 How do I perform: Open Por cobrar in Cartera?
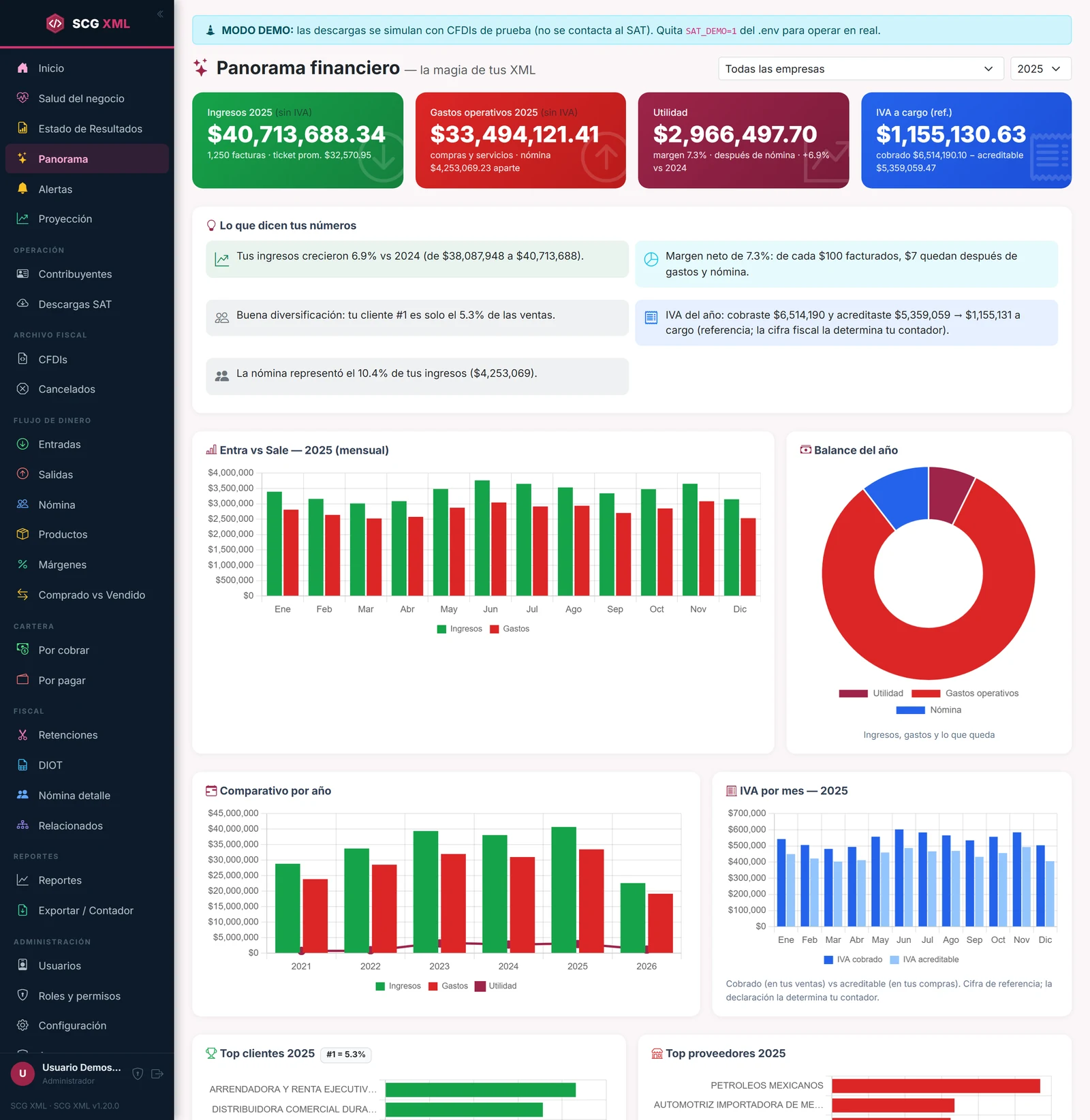click(87, 650)
